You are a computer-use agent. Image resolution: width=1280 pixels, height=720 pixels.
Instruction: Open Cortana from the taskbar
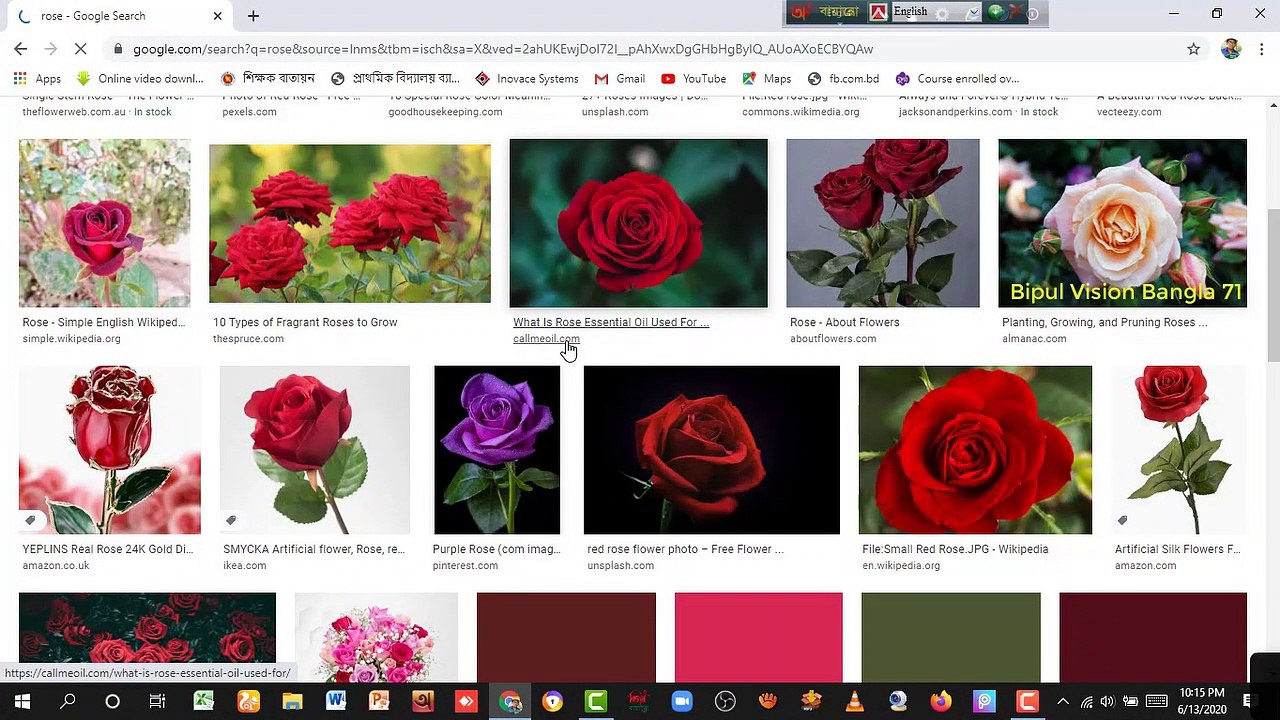(112, 701)
